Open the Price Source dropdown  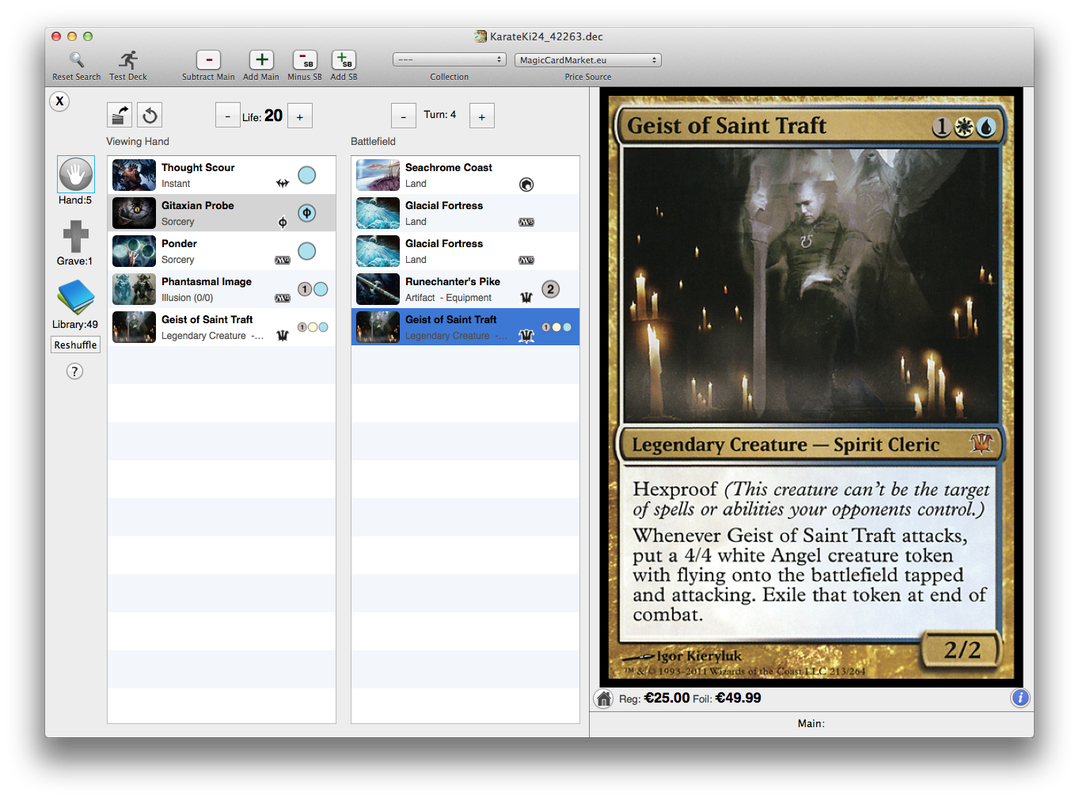588,60
